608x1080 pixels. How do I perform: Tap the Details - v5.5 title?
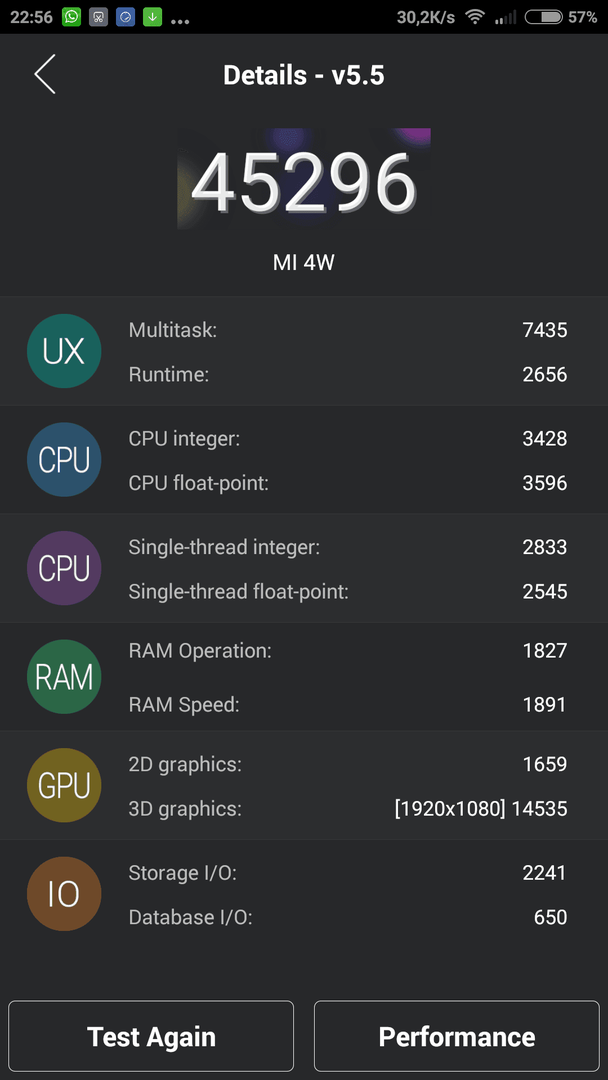click(304, 75)
